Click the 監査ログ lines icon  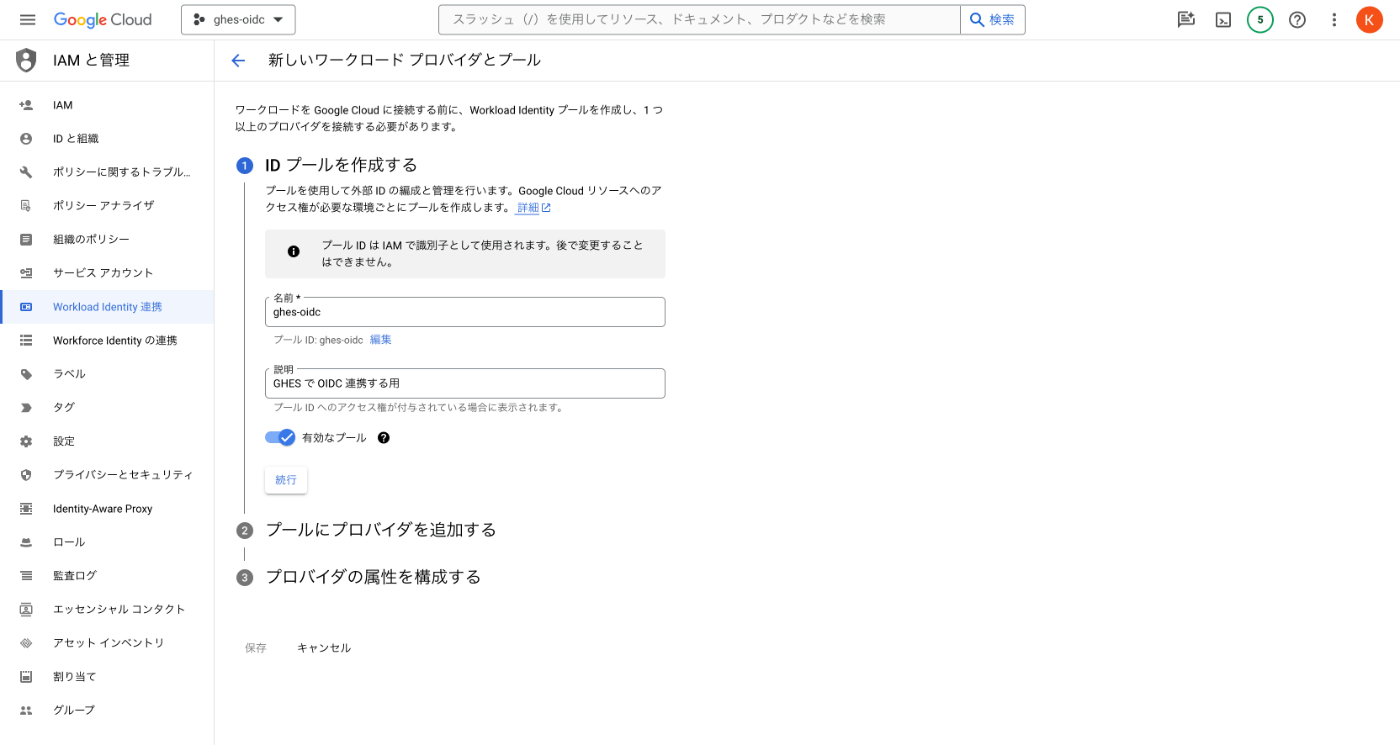(x=26, y=575)
